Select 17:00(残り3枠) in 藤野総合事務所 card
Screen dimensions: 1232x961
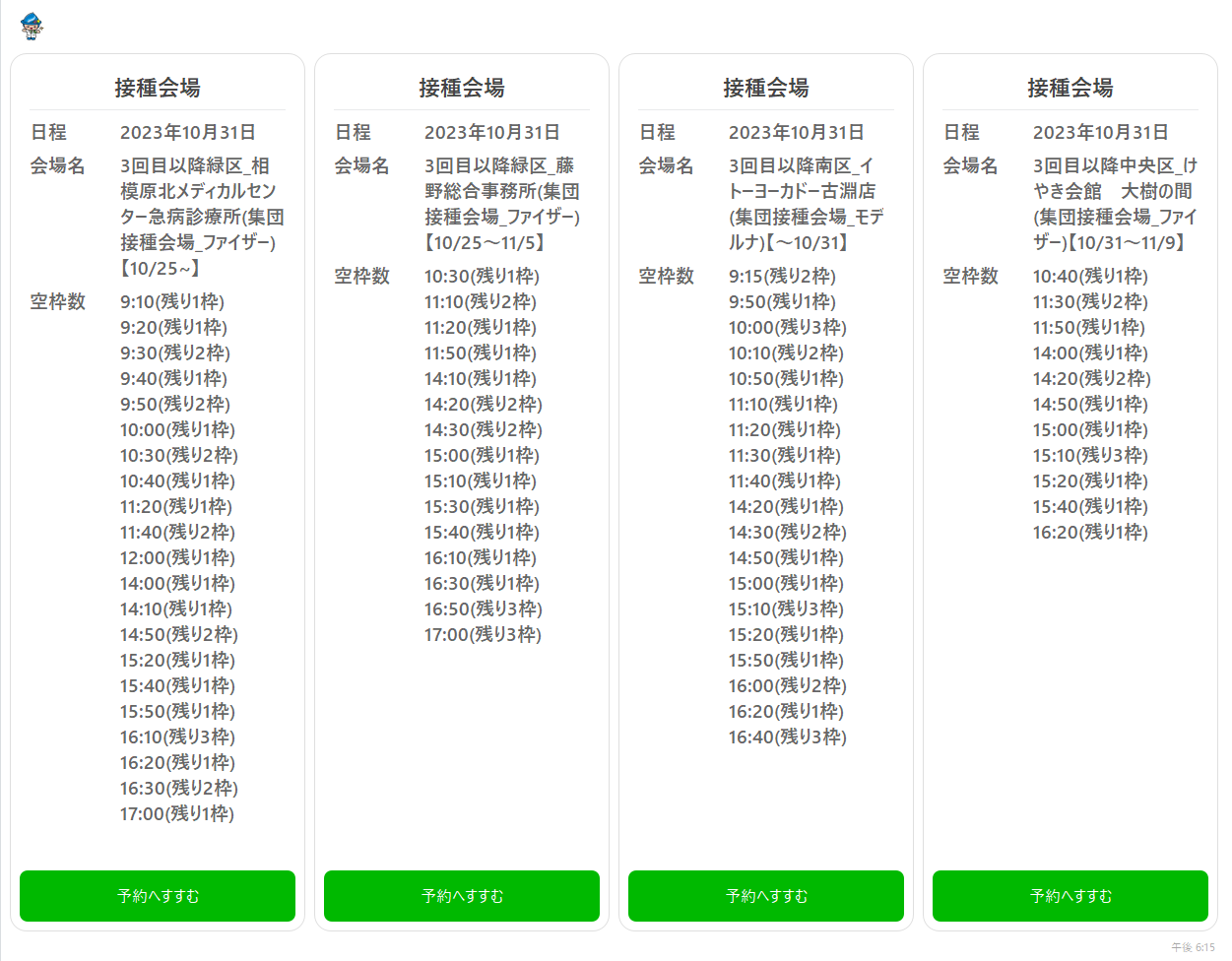tap(483, 635)
